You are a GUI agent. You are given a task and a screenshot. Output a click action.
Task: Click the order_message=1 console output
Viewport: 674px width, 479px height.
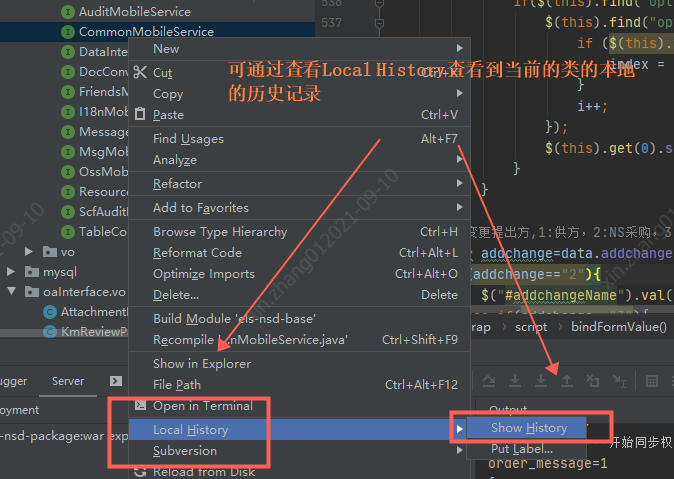pyautogui.click(x=548, y=464)
